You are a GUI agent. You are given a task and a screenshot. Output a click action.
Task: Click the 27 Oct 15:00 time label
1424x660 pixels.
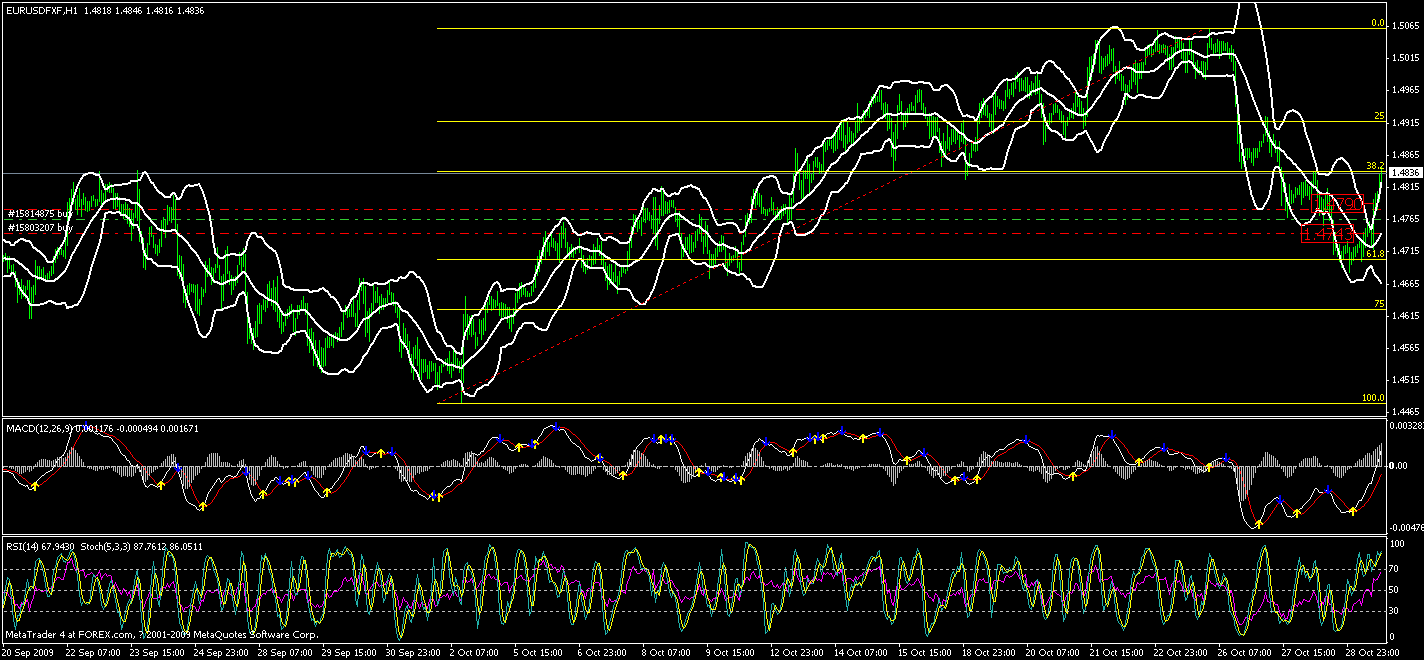pos(1310,652)
